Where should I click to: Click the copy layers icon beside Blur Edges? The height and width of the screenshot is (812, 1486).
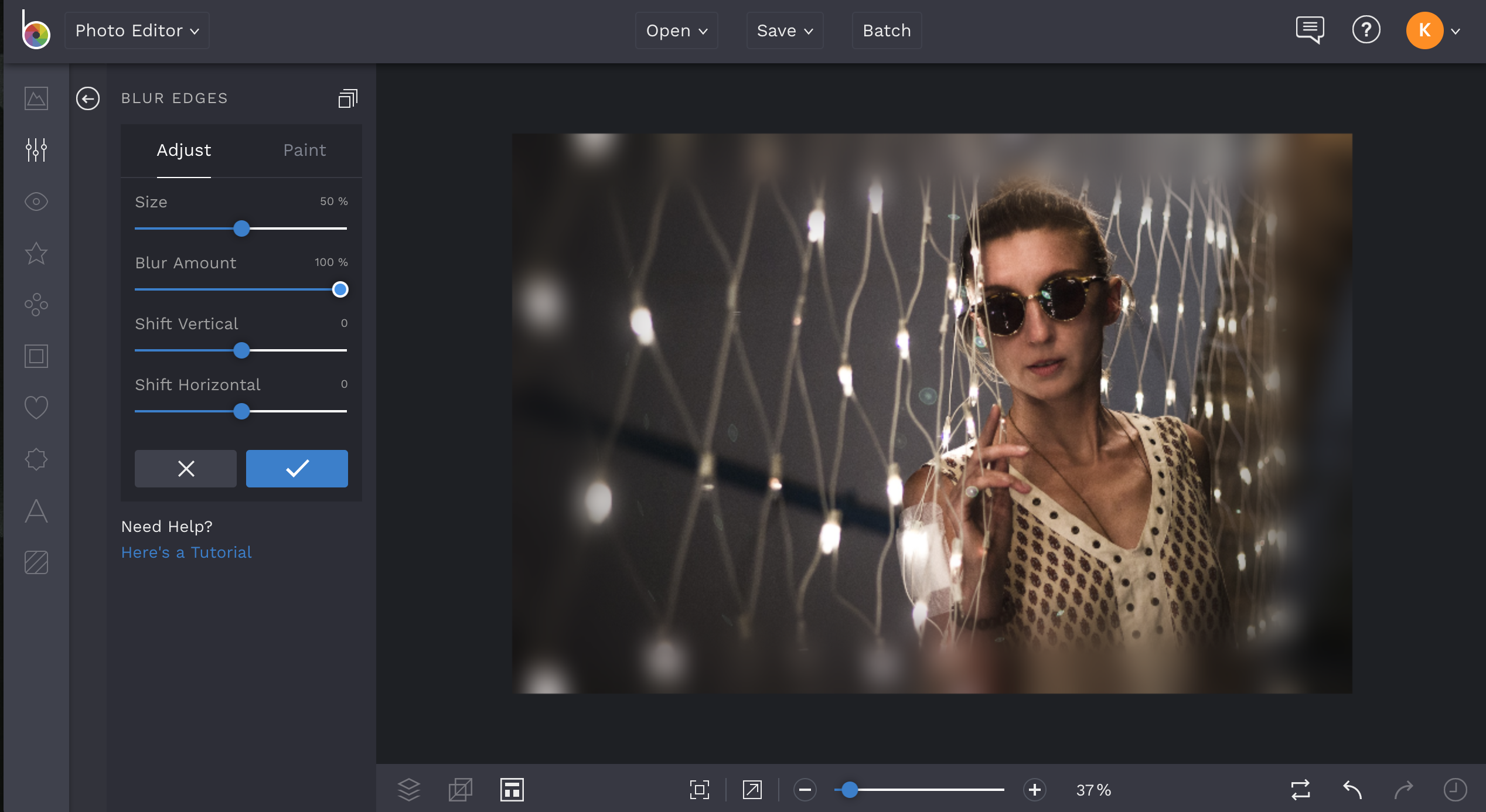(x=347, y=98)
